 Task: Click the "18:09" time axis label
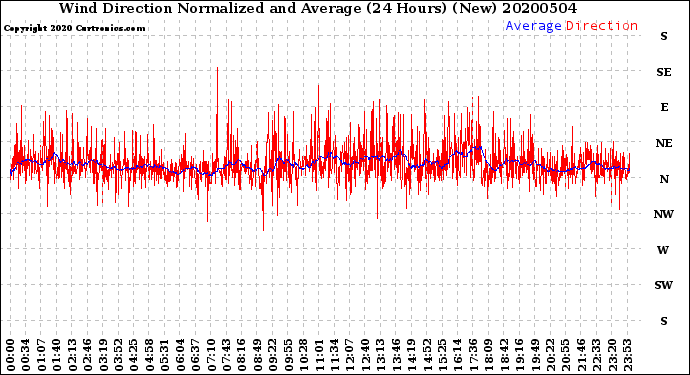(x=489, y=355)
